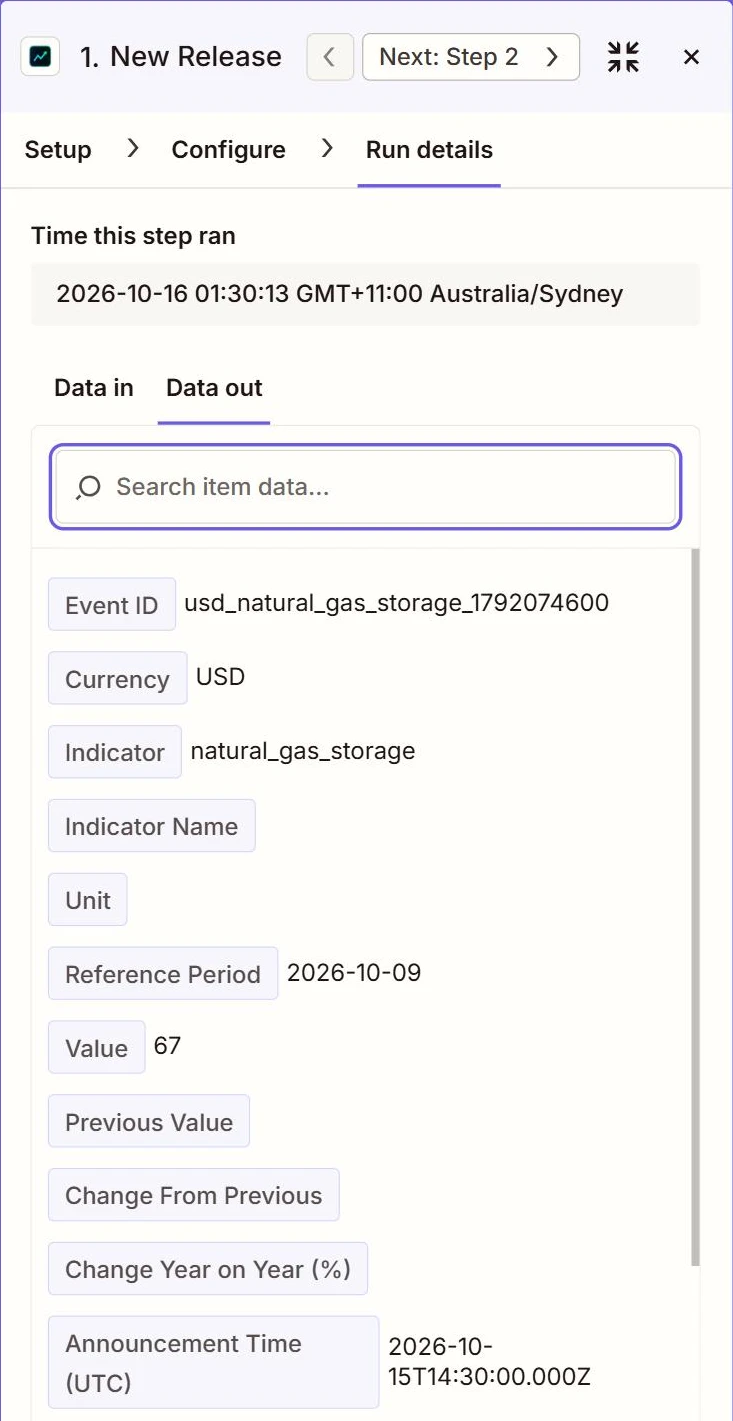Click chevron between Setup and Configure

tap(133, 149)
